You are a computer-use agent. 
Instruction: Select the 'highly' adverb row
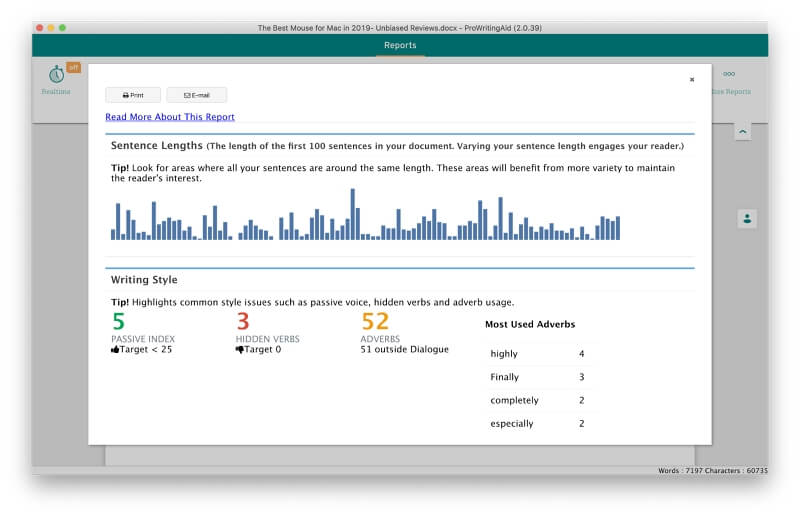pos(537,354)
